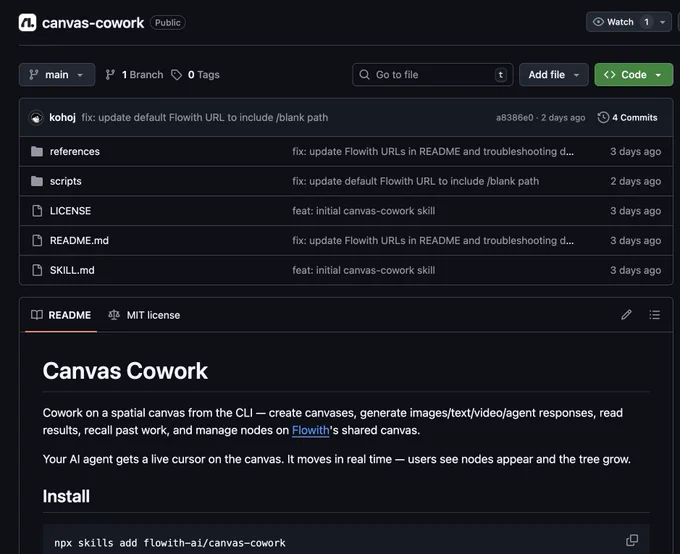This screenshot has width=680, height=554.
Task: Click the tag icon beside 0 Tags
Action: click(176, 75)
